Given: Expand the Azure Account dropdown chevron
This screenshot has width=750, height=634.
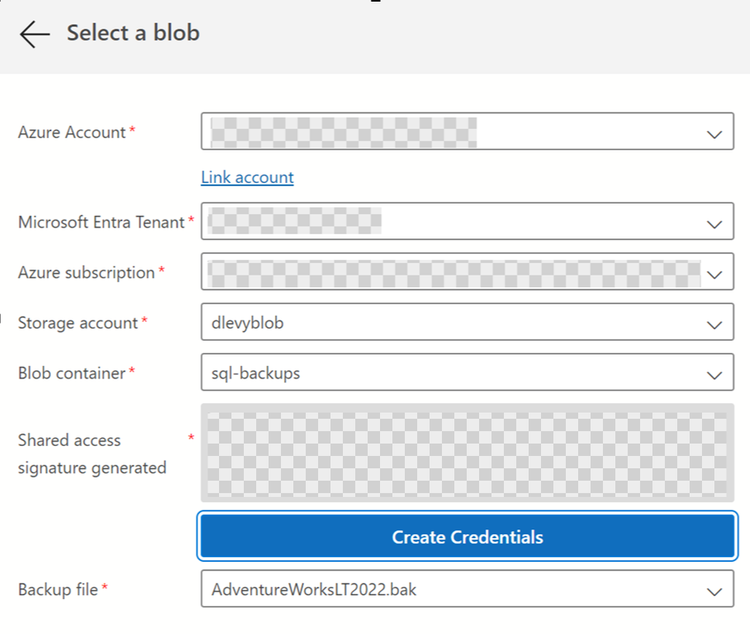Looking at the screenshot, I should (714, 133).
